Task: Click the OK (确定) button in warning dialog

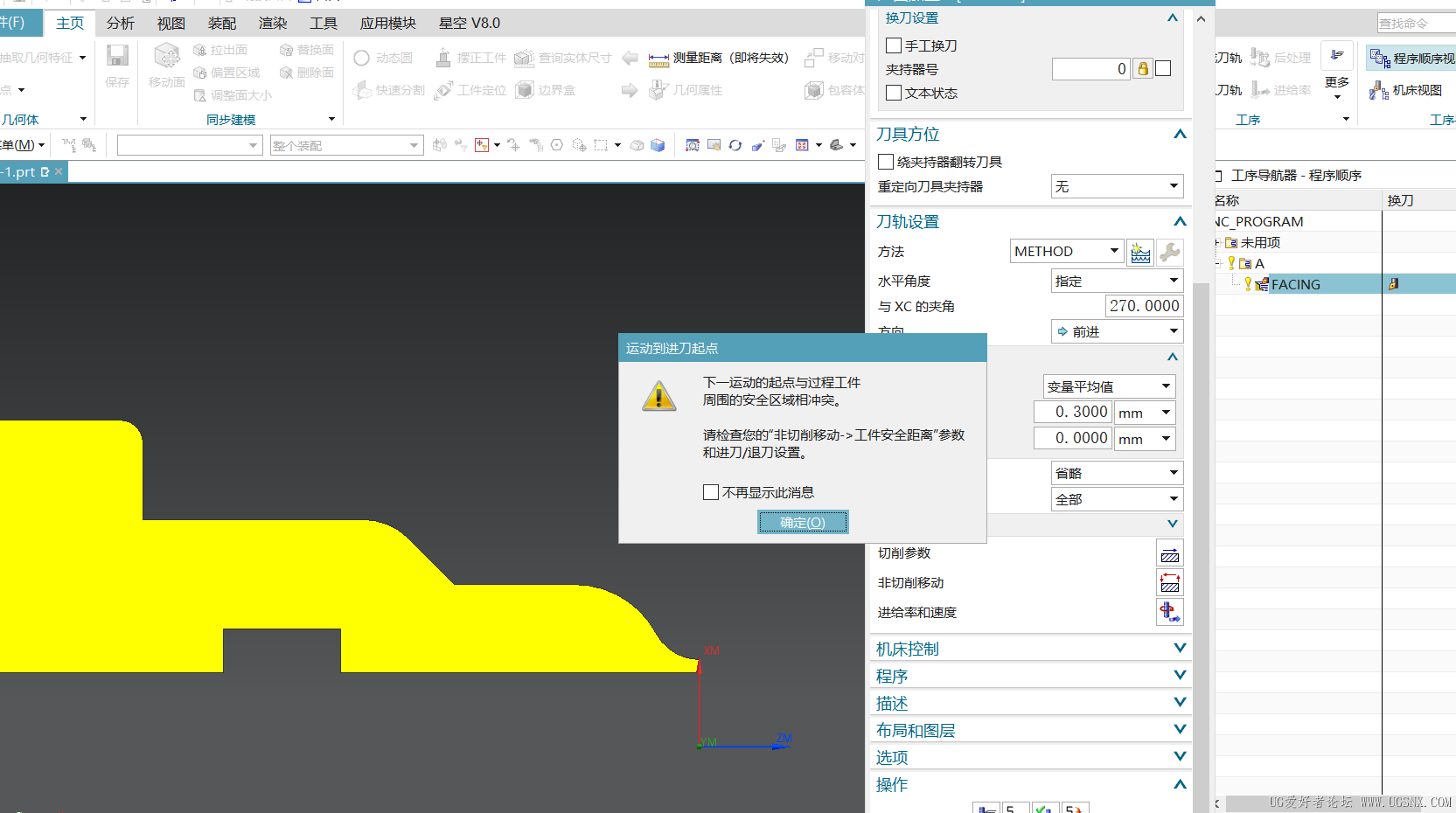Action: [803, 522]
